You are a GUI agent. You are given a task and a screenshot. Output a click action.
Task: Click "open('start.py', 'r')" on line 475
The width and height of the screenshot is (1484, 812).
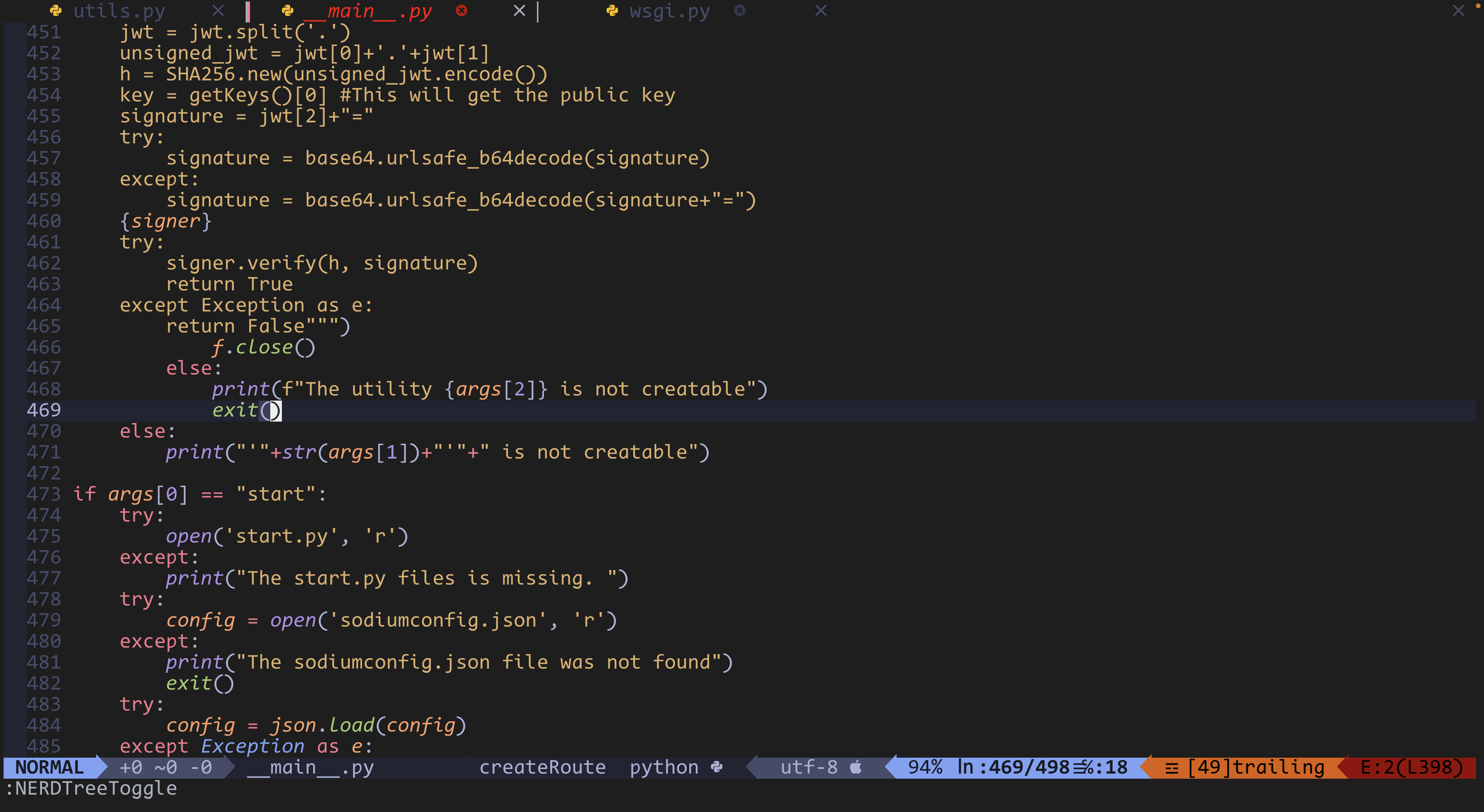point(287,536)
